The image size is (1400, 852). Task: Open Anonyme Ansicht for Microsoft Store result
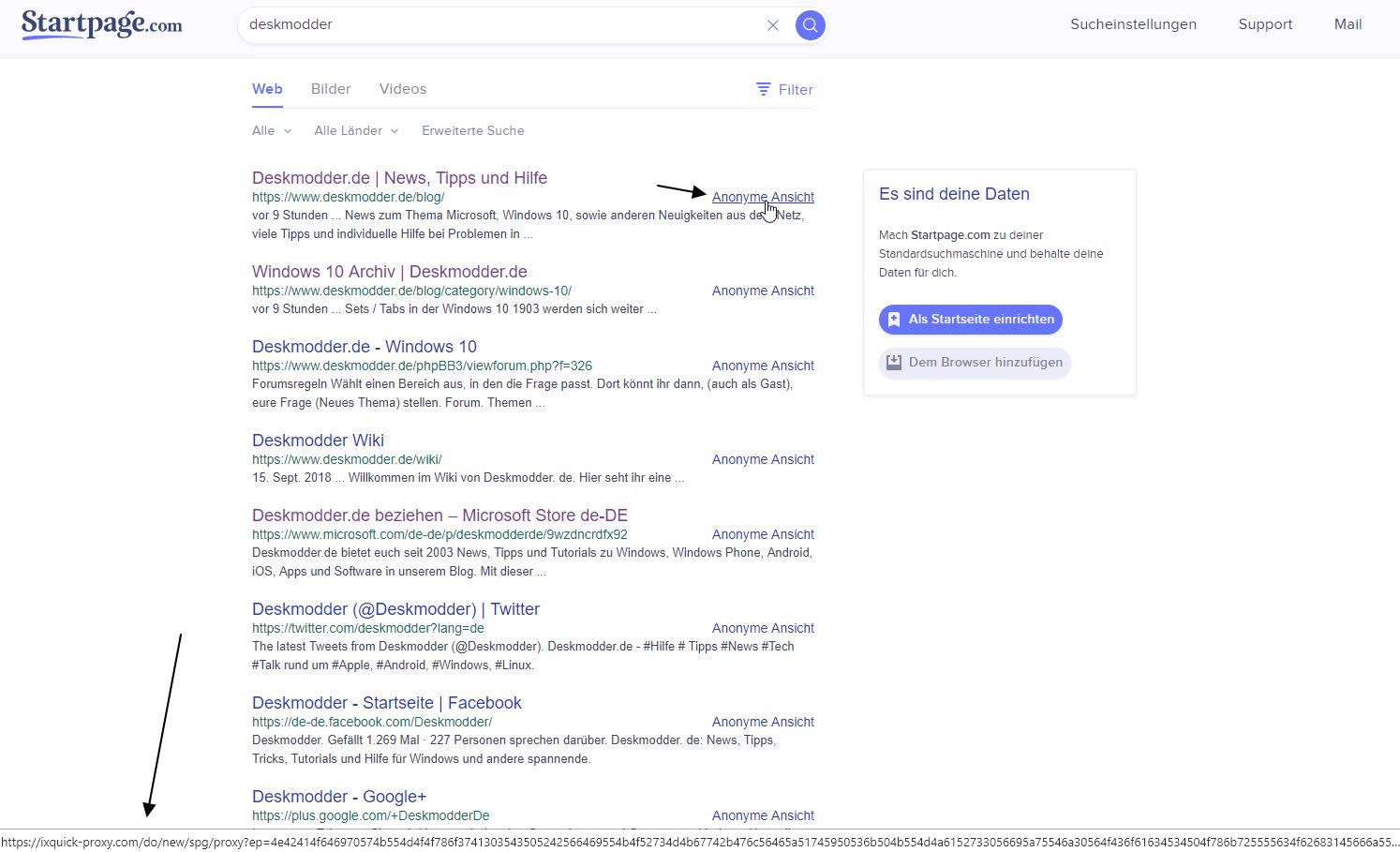pos(763,534)
